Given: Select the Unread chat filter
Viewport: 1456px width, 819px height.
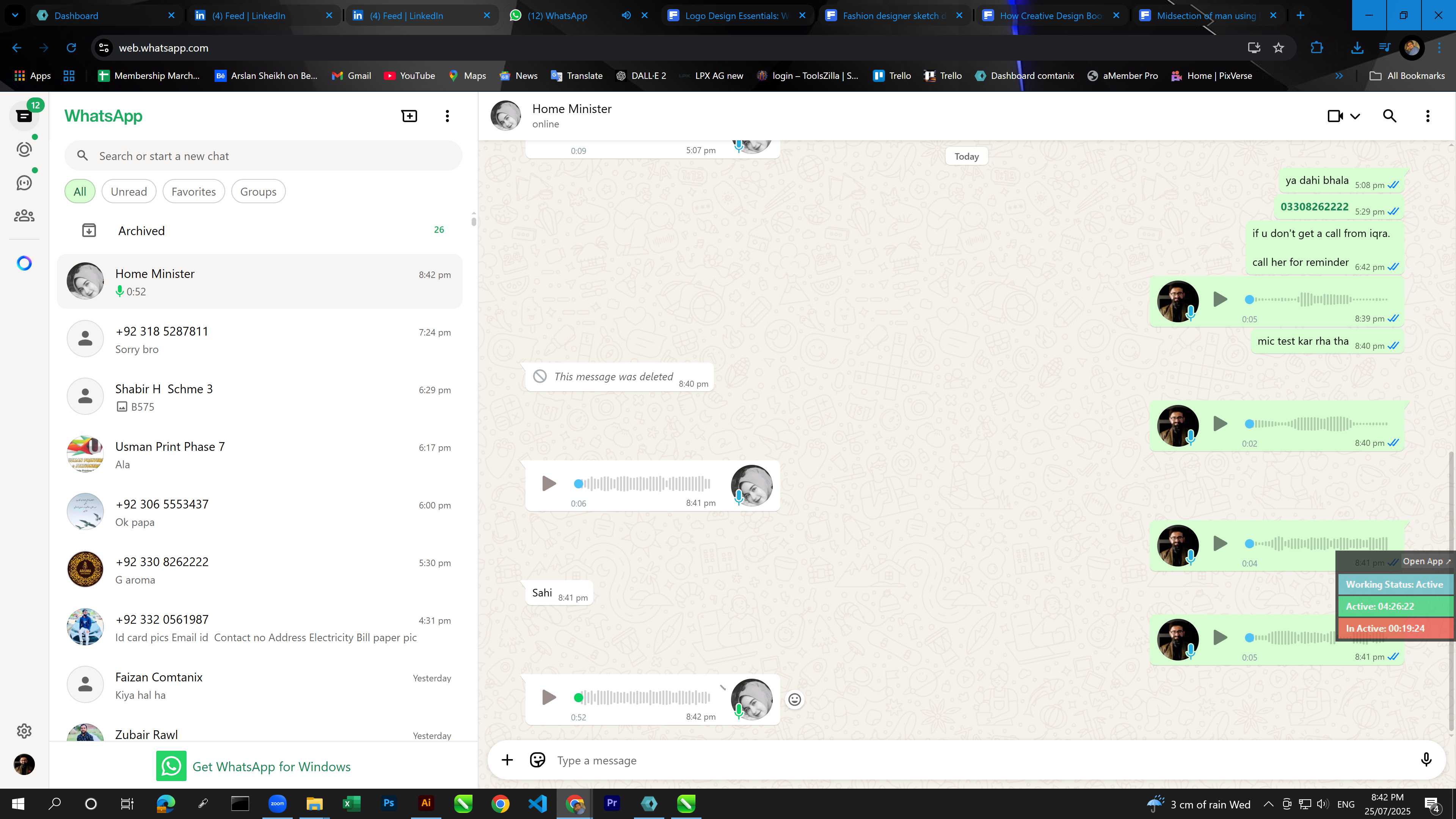Looking at the screenshot, I should pyautogui.click(x=129, y=191).
